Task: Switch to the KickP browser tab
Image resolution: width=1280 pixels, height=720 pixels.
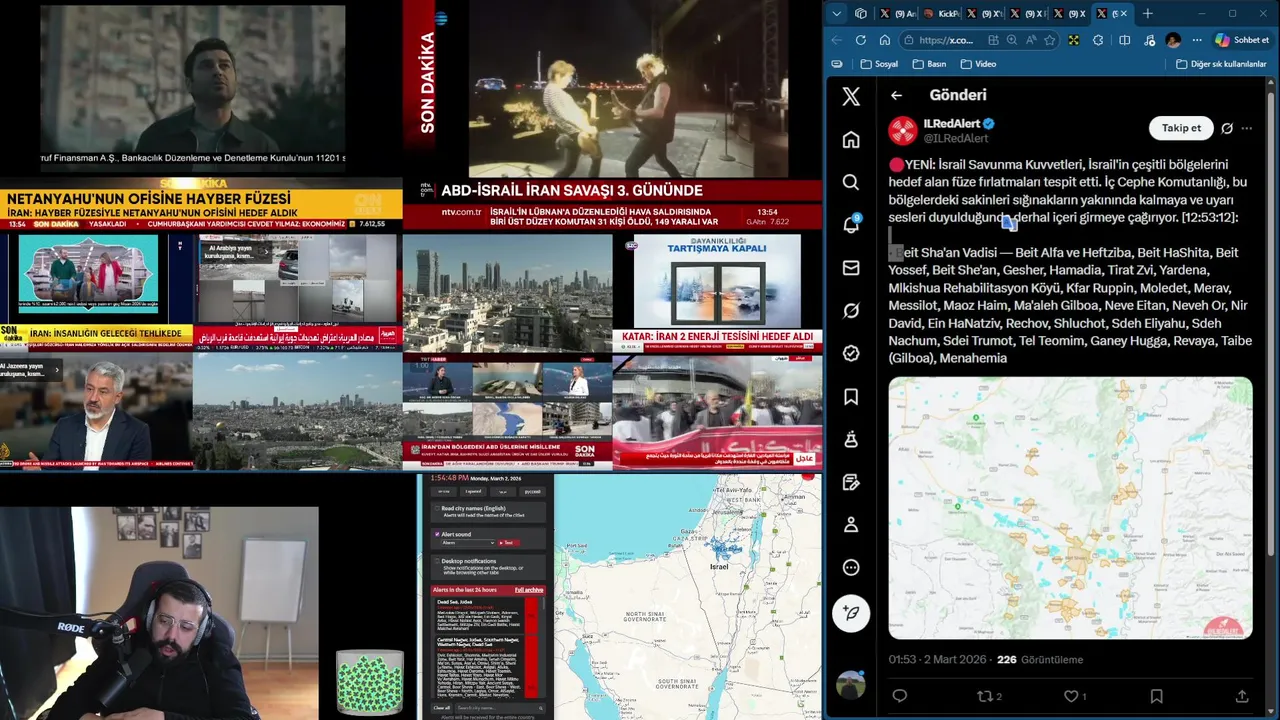Action: (940, 13)
